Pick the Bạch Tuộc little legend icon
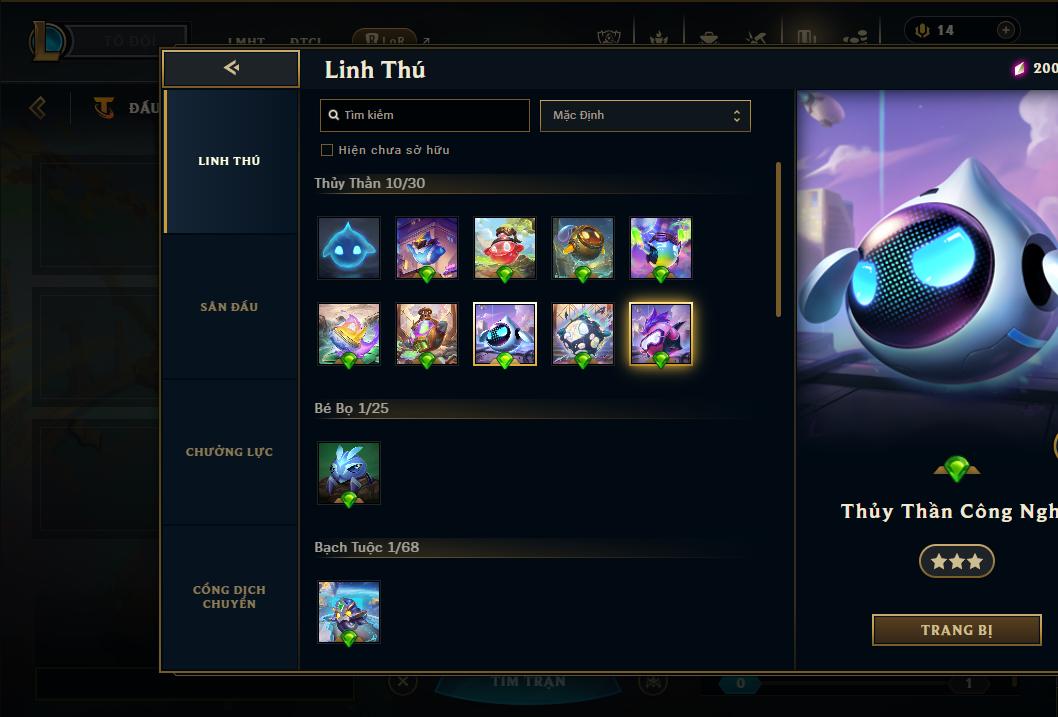 349,612
